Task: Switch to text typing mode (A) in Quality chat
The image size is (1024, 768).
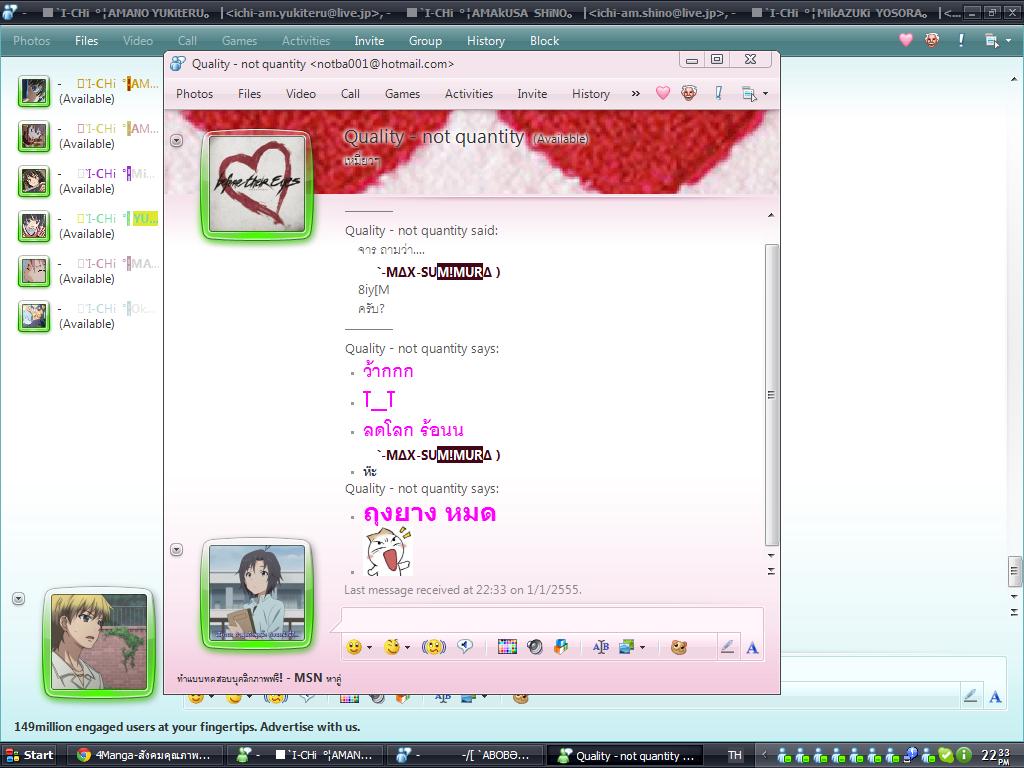Action: point(752,647)
